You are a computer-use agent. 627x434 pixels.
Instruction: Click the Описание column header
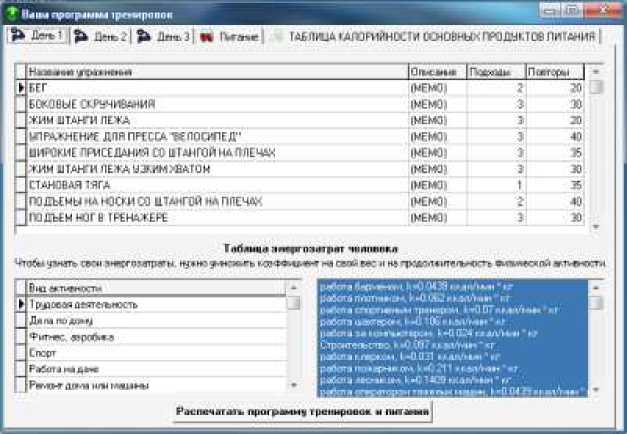click(x=437, y=72)
